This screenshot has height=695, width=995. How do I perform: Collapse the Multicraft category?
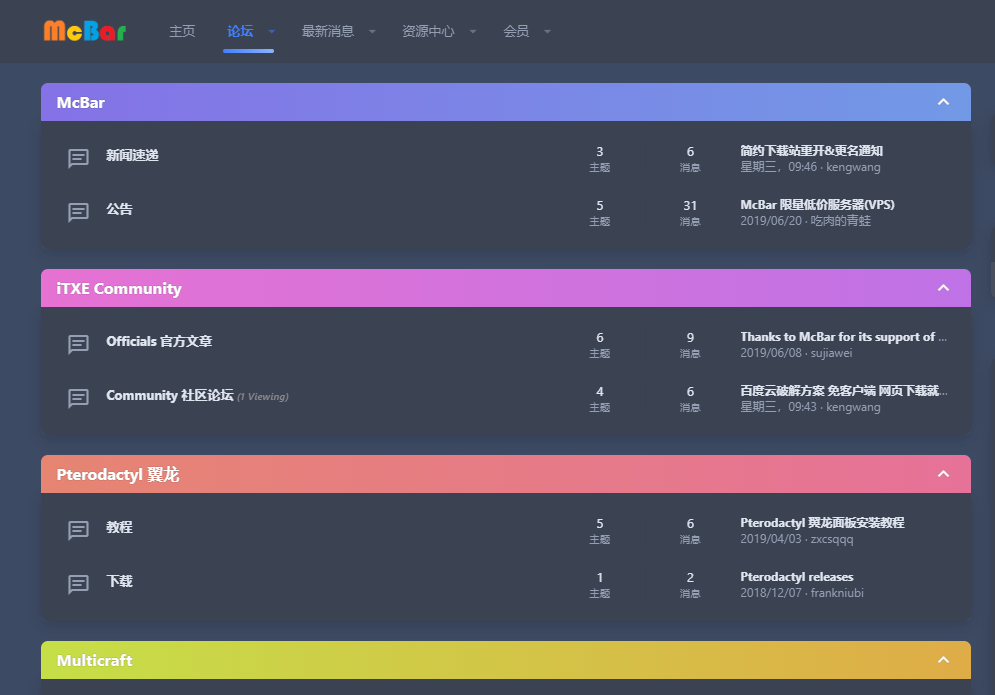click(x=944, y=660)
